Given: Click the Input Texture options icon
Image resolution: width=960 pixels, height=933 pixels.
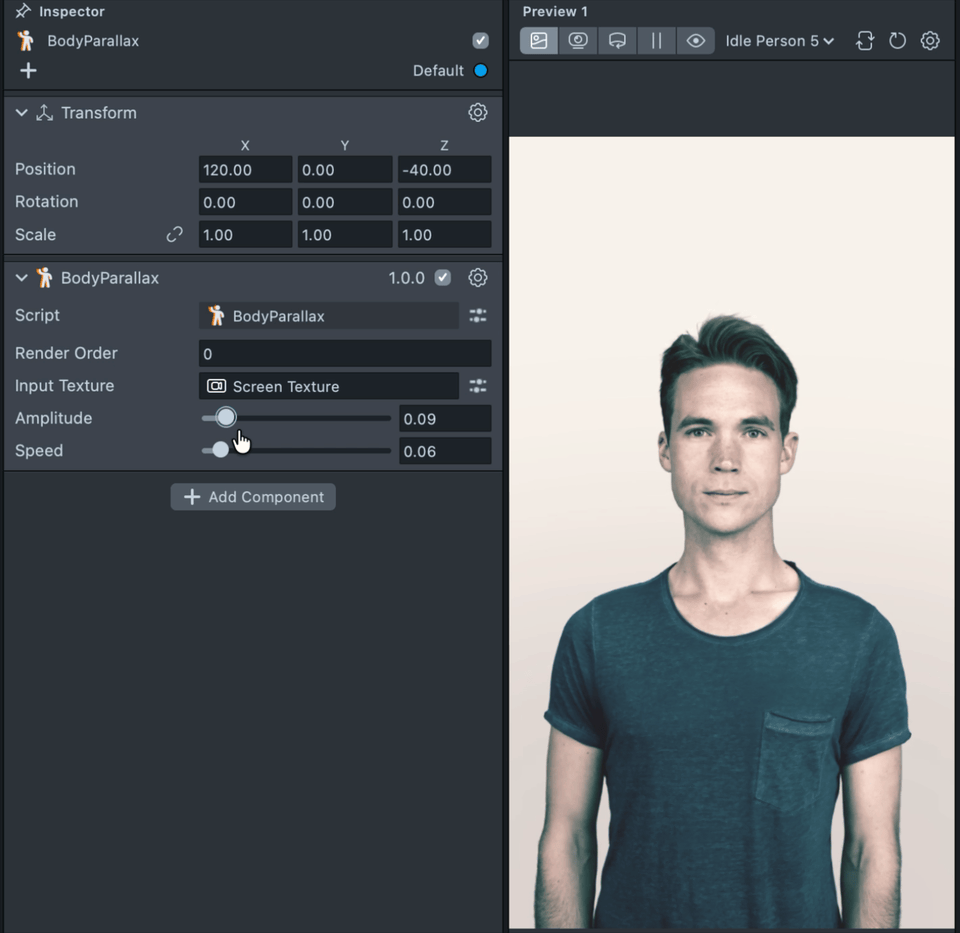Looking at the screenshot, I should [x=478, y=386].
